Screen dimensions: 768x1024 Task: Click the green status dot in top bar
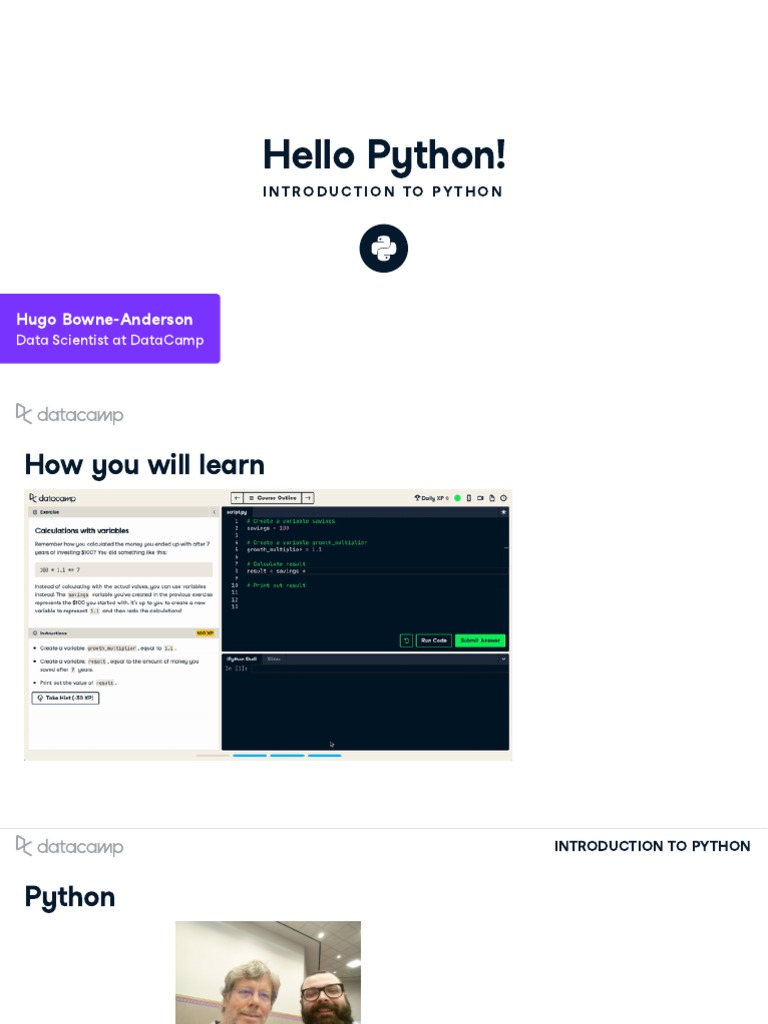click(x=457, y=498)
